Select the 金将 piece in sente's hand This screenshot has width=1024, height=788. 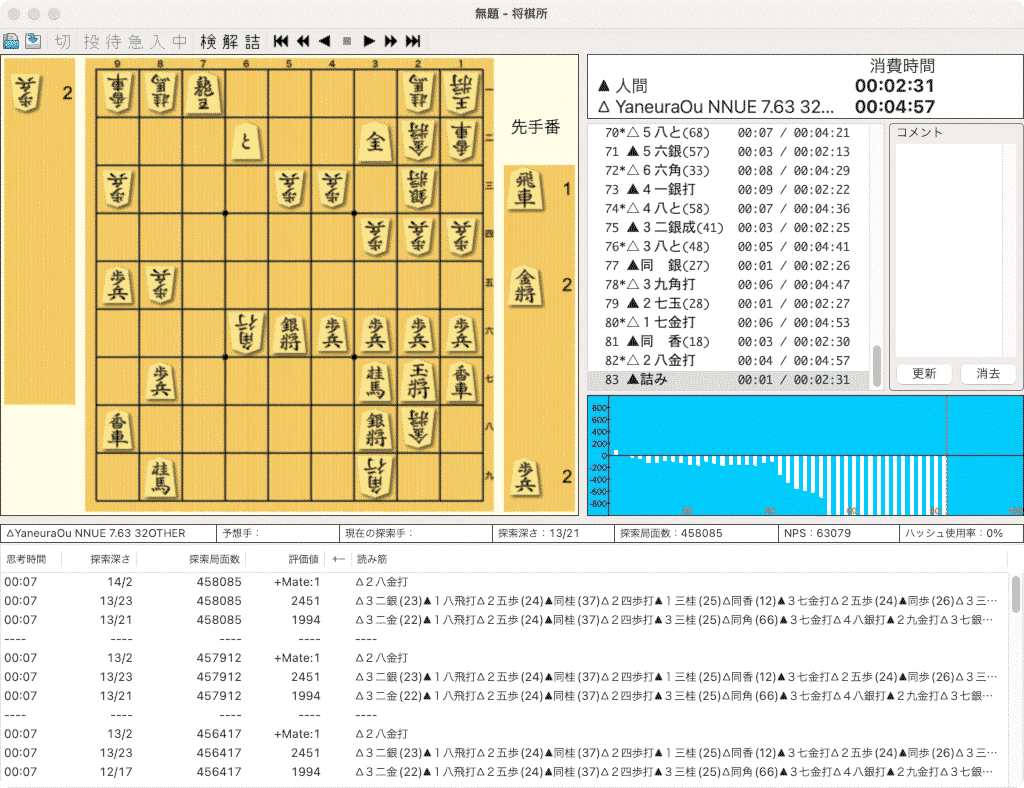[525, 285]
